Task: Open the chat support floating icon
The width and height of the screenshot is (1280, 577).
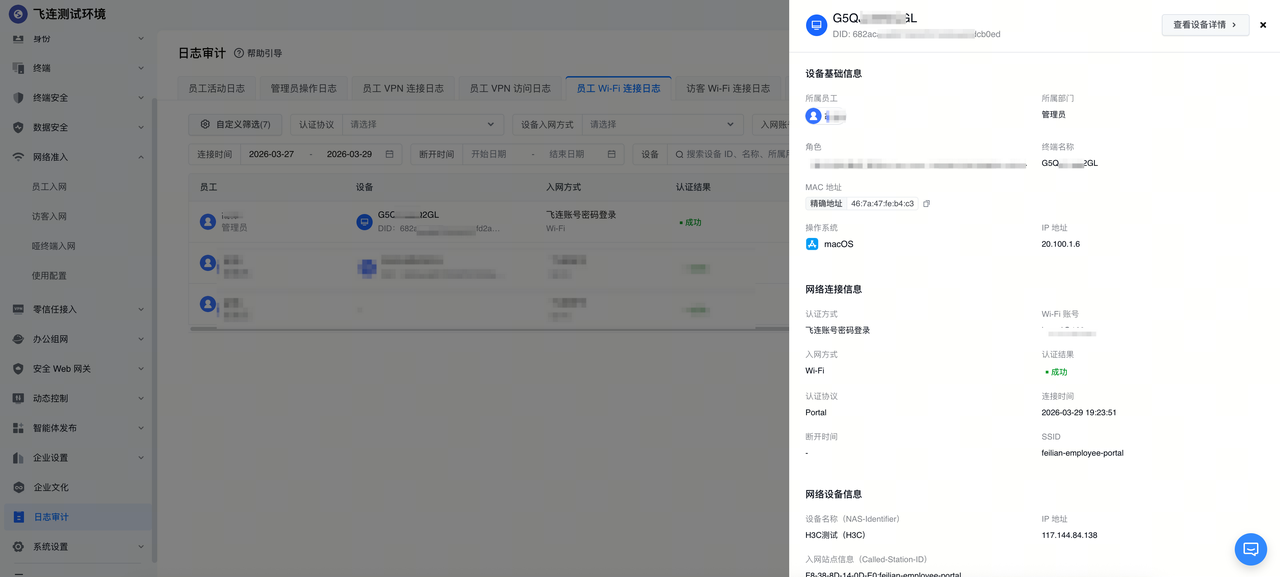Action: 1250,549
